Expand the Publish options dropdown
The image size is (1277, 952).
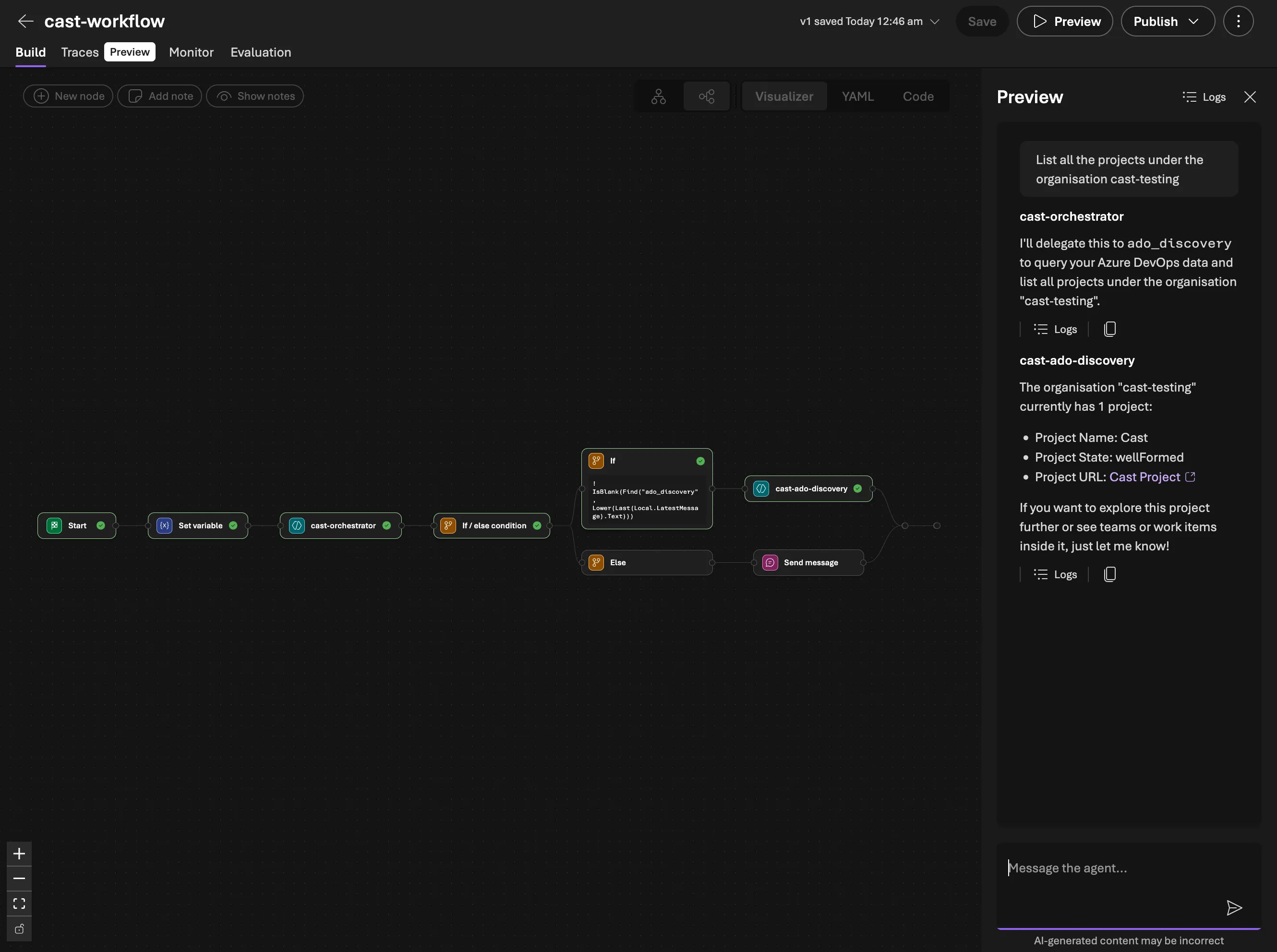[1195, 21]
